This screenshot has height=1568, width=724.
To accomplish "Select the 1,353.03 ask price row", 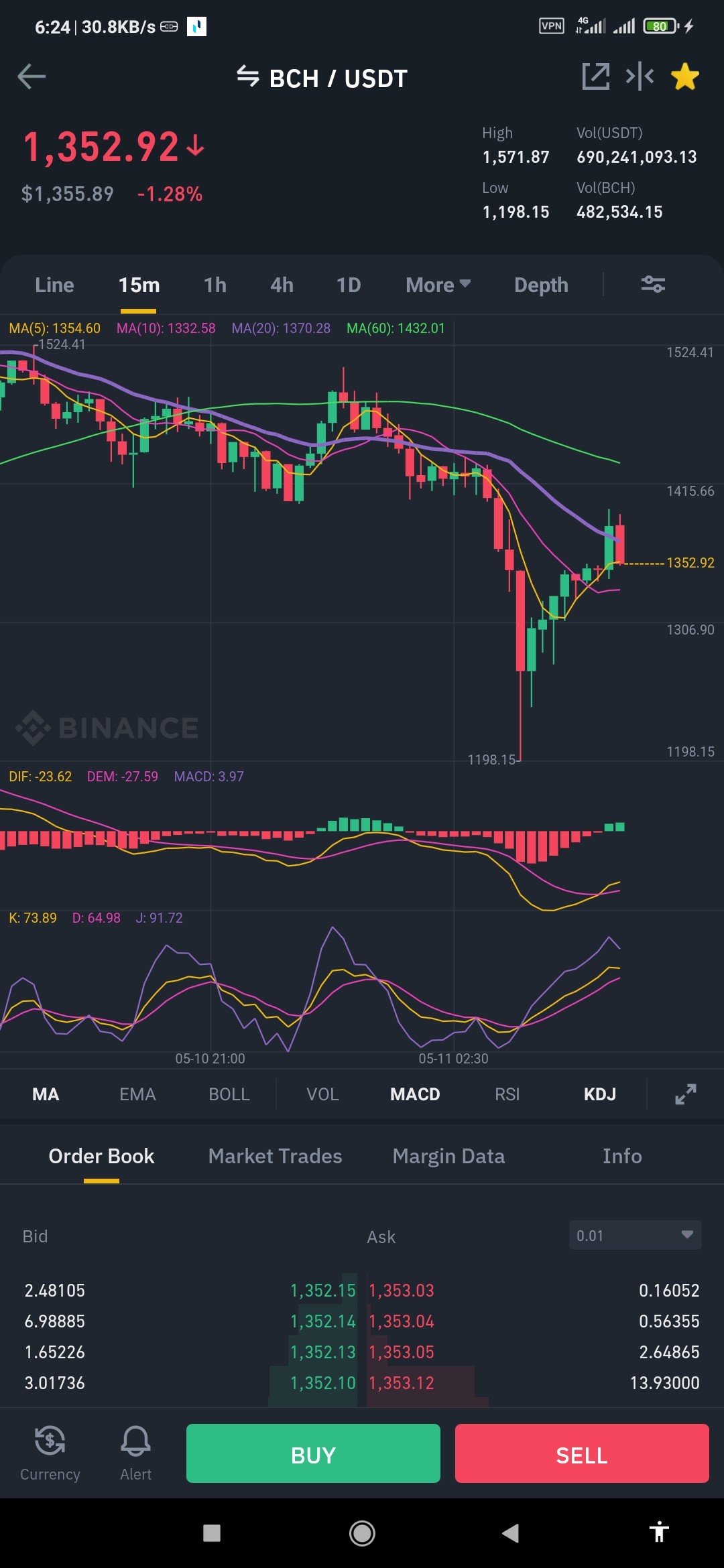I will click(534, 1290).
